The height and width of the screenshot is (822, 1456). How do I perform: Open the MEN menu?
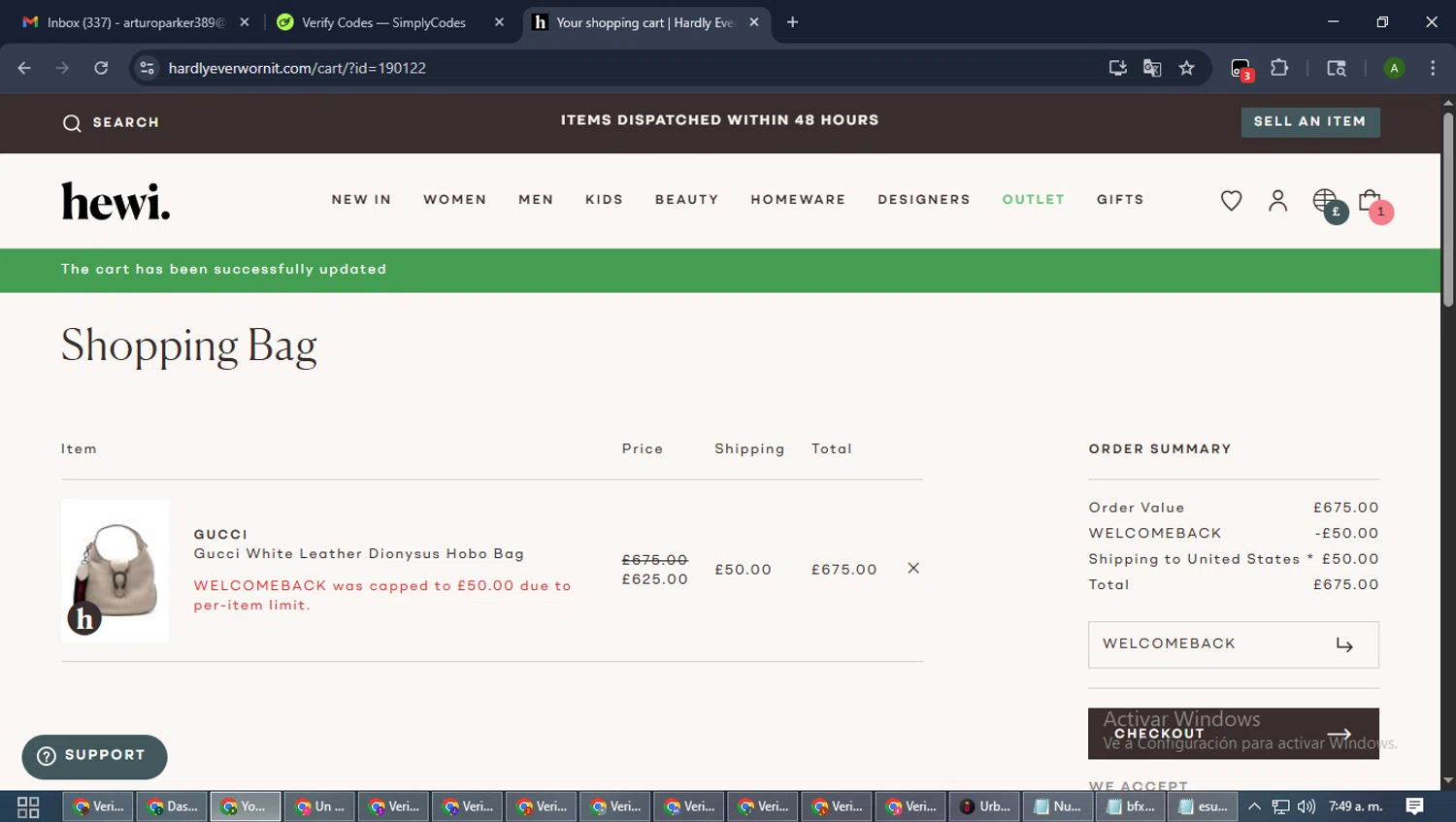coord(536,200)
